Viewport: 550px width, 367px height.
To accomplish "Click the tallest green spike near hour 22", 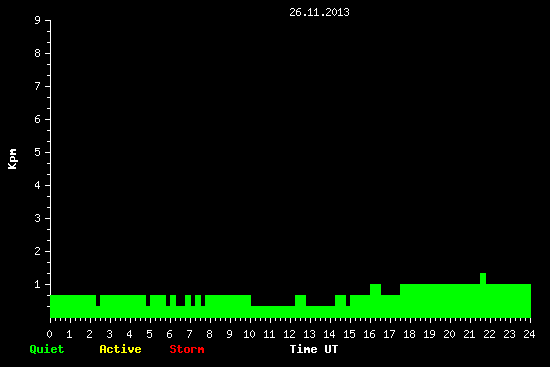I will 483,279.
